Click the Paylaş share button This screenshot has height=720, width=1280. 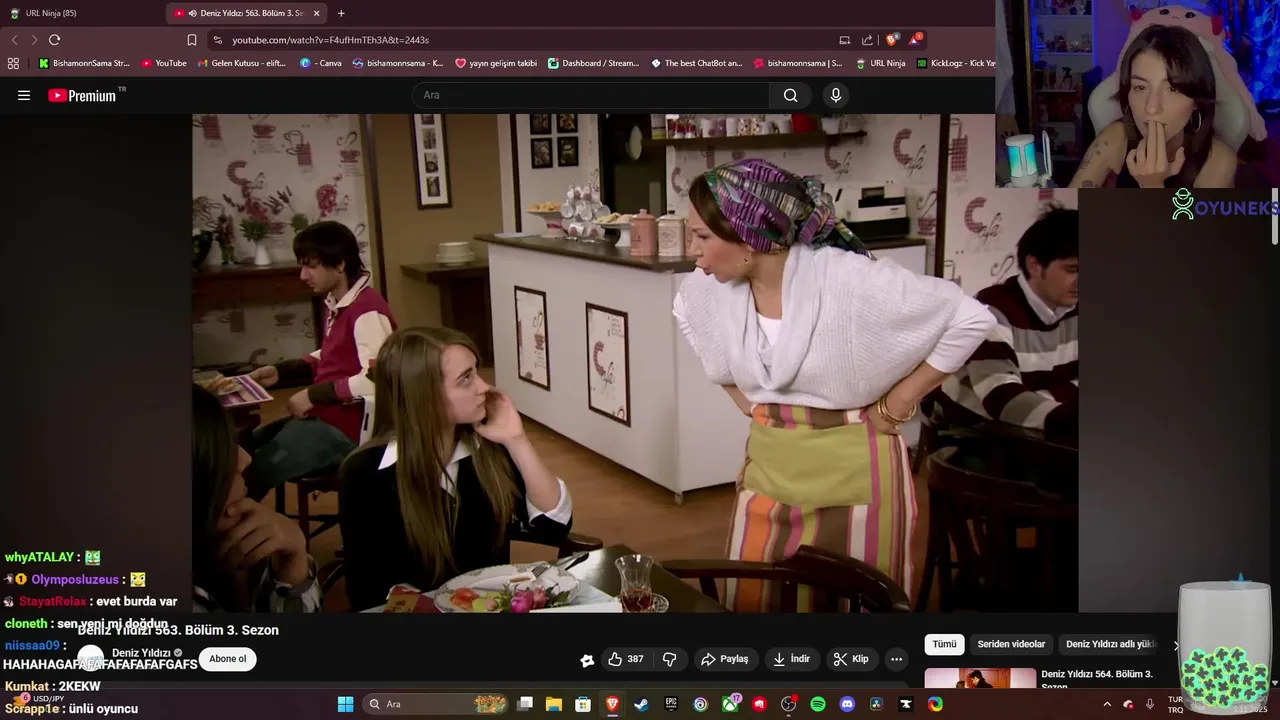pos(725,659)
